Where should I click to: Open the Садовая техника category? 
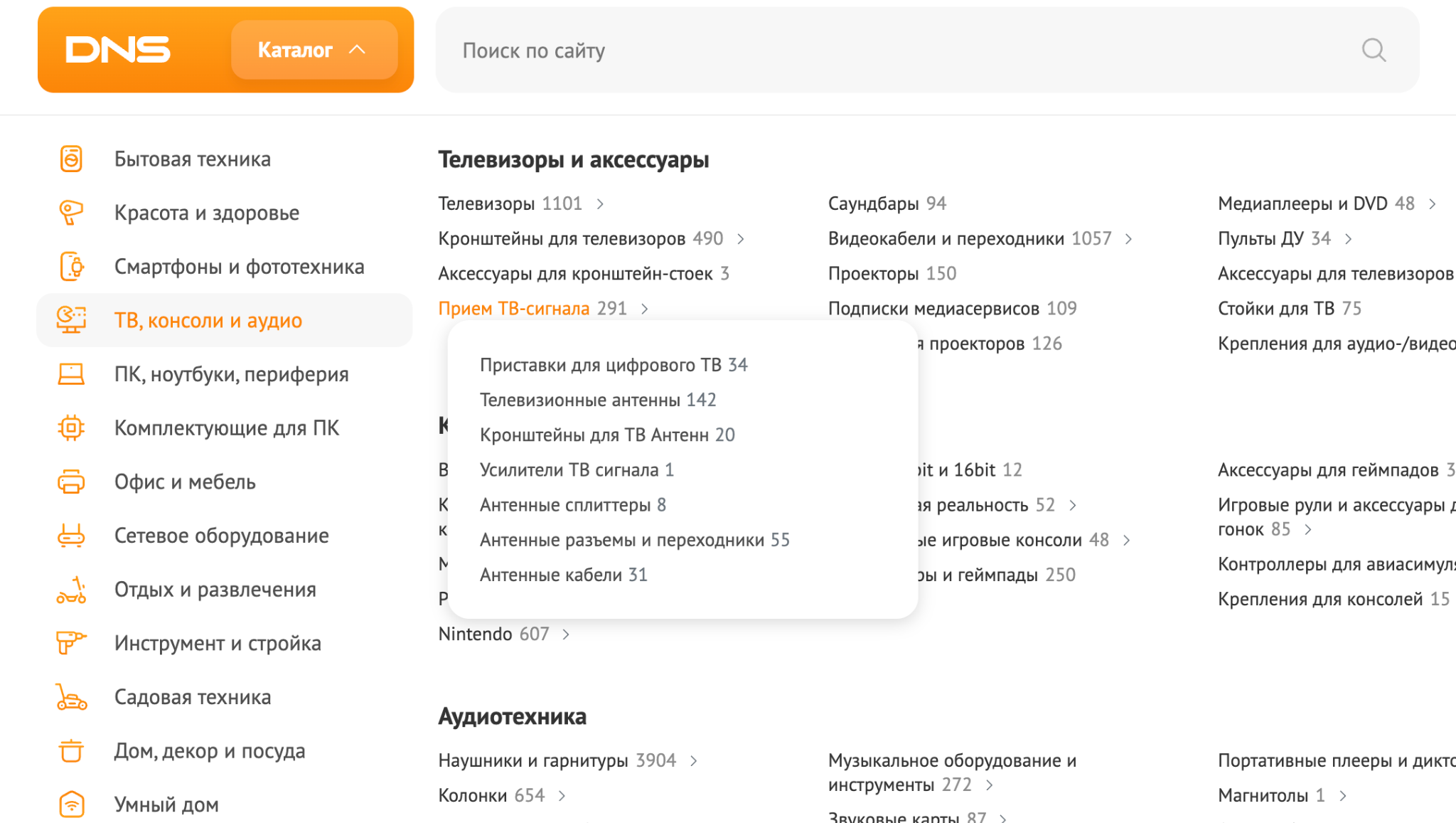click(x=192, y=697)
